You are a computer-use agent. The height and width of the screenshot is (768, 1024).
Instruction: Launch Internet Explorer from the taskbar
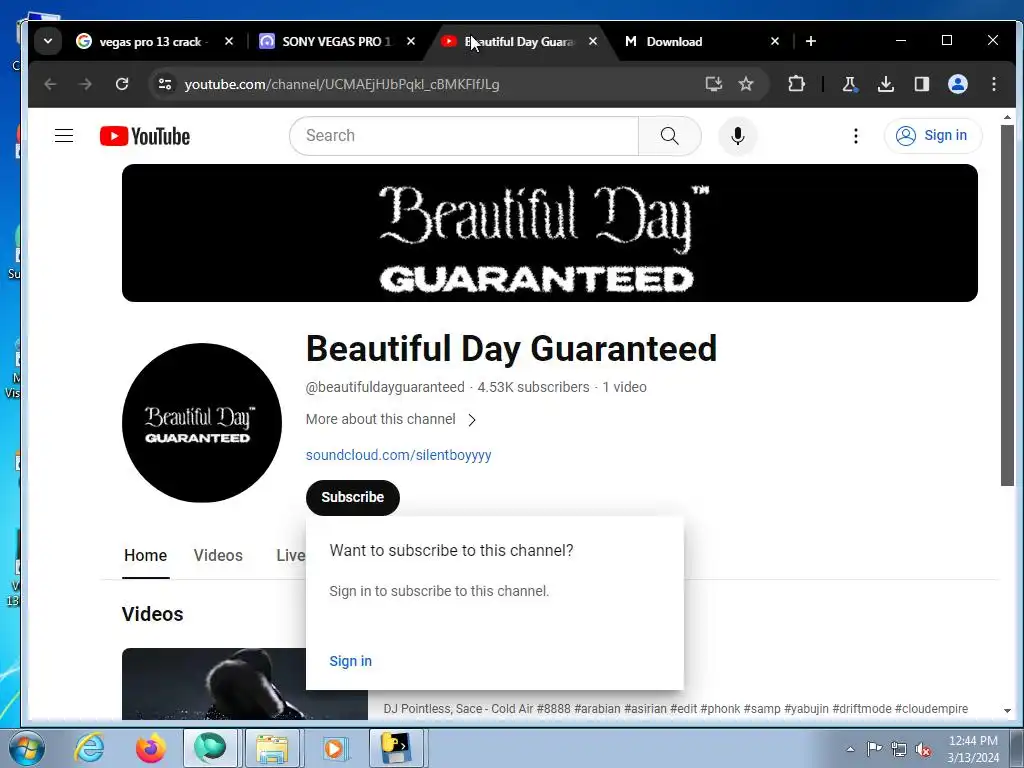tap(89, 748)
